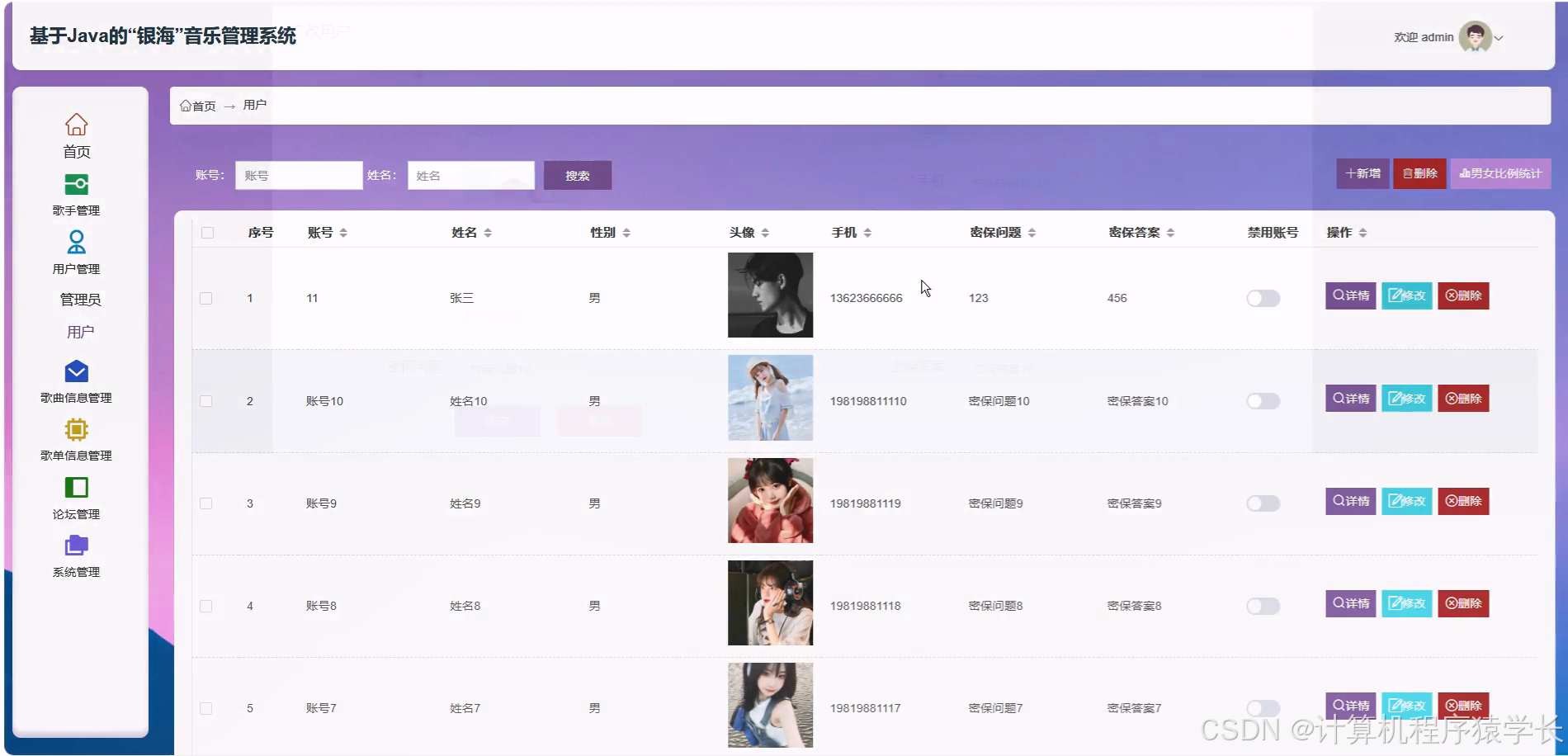
Task: Select 管理员 in the sidebar menu
Action: pos(79,300)
